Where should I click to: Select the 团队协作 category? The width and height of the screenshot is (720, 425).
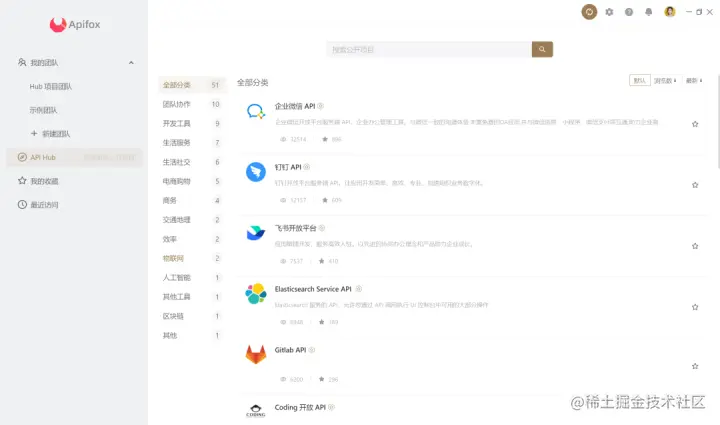192,104
